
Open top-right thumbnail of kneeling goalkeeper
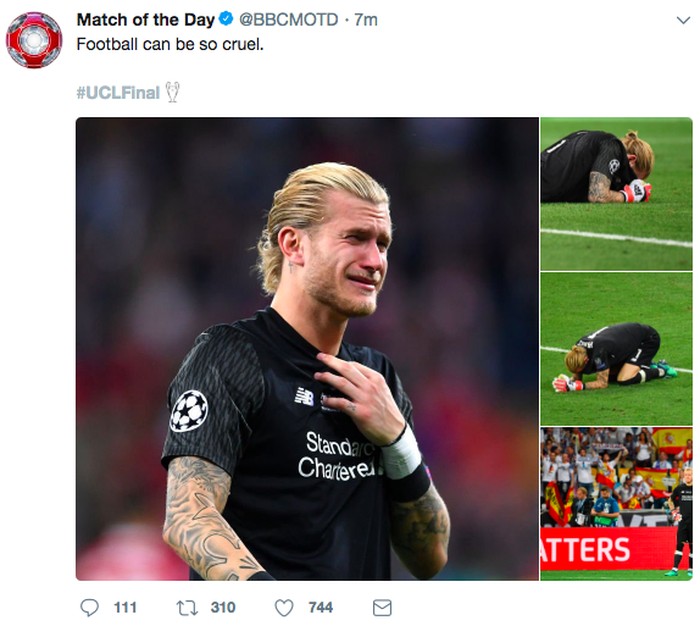(616, 193)
